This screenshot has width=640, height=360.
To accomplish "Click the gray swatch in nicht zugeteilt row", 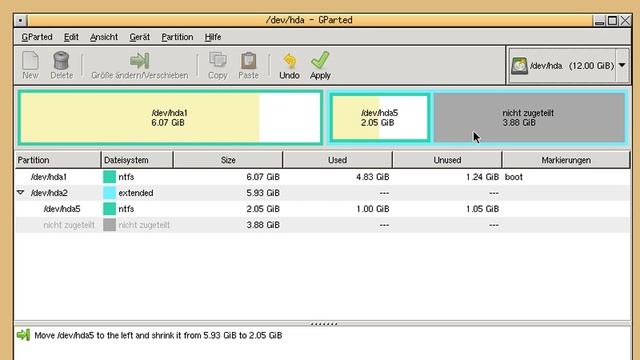I will [109, 225].
